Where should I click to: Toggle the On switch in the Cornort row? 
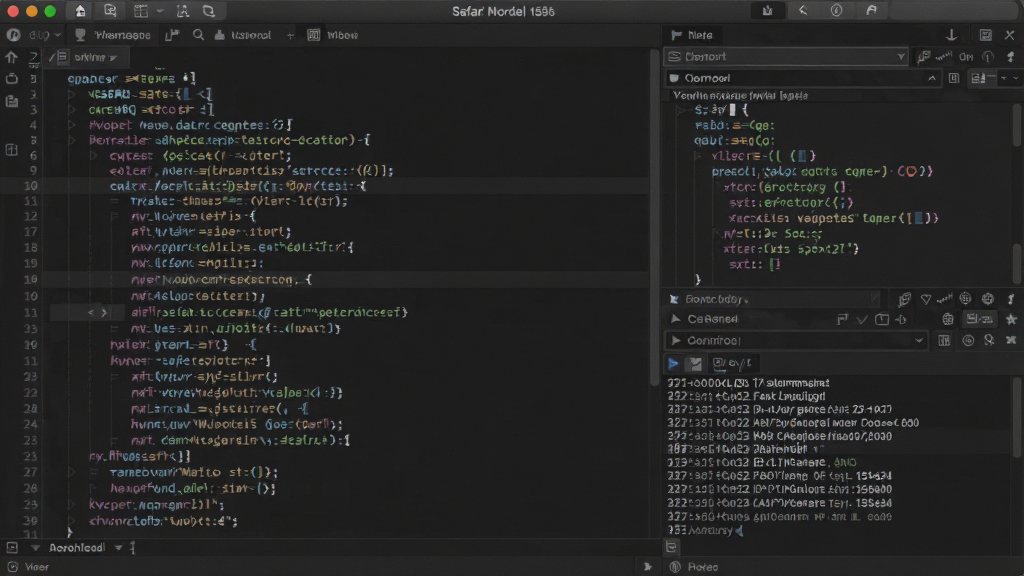(966, 57)
